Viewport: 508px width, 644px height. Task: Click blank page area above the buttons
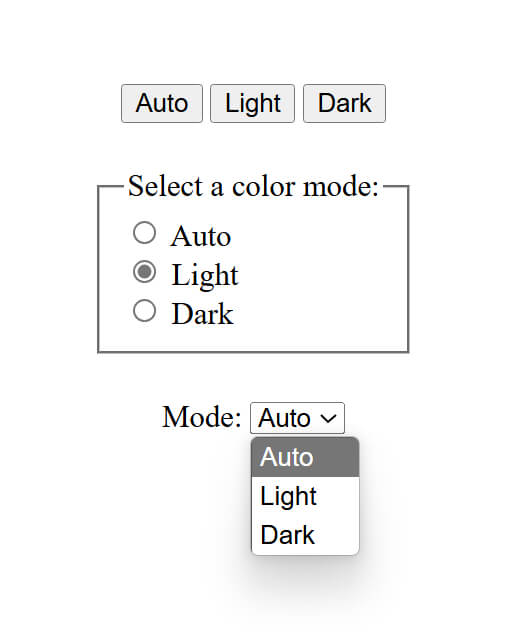253,41
